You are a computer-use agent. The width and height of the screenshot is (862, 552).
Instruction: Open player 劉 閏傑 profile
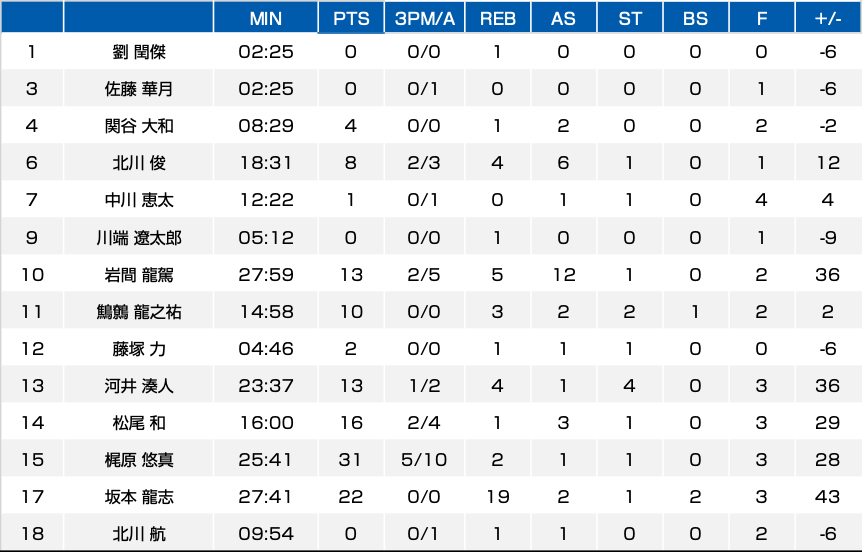click(x=139, y=52)
